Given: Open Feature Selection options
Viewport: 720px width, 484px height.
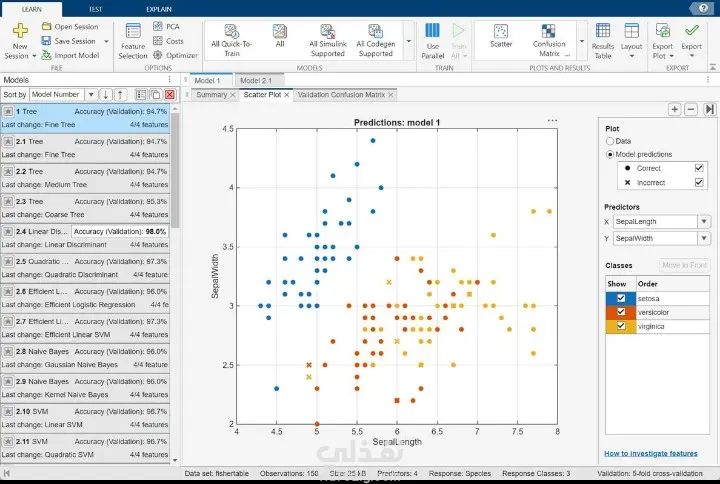Looking at the screenshot, I should click(133, 41).
